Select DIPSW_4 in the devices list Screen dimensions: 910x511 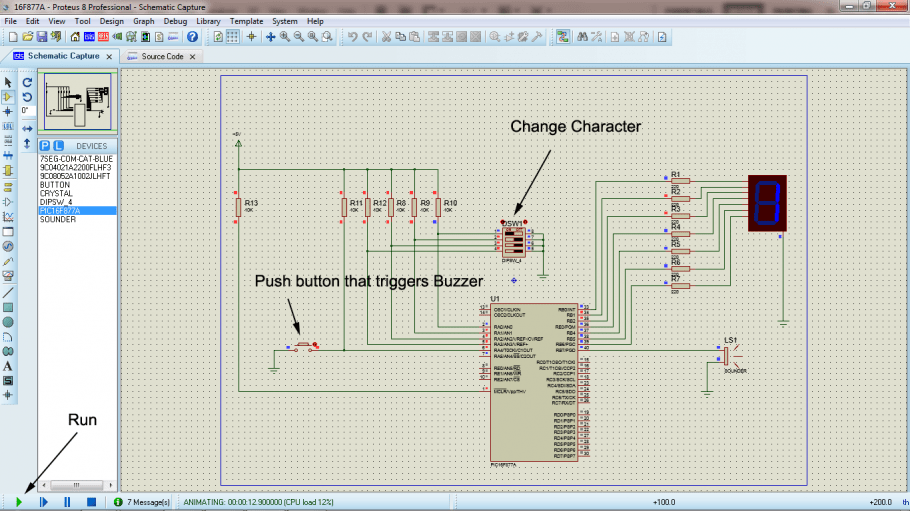[x=55, y=202]
